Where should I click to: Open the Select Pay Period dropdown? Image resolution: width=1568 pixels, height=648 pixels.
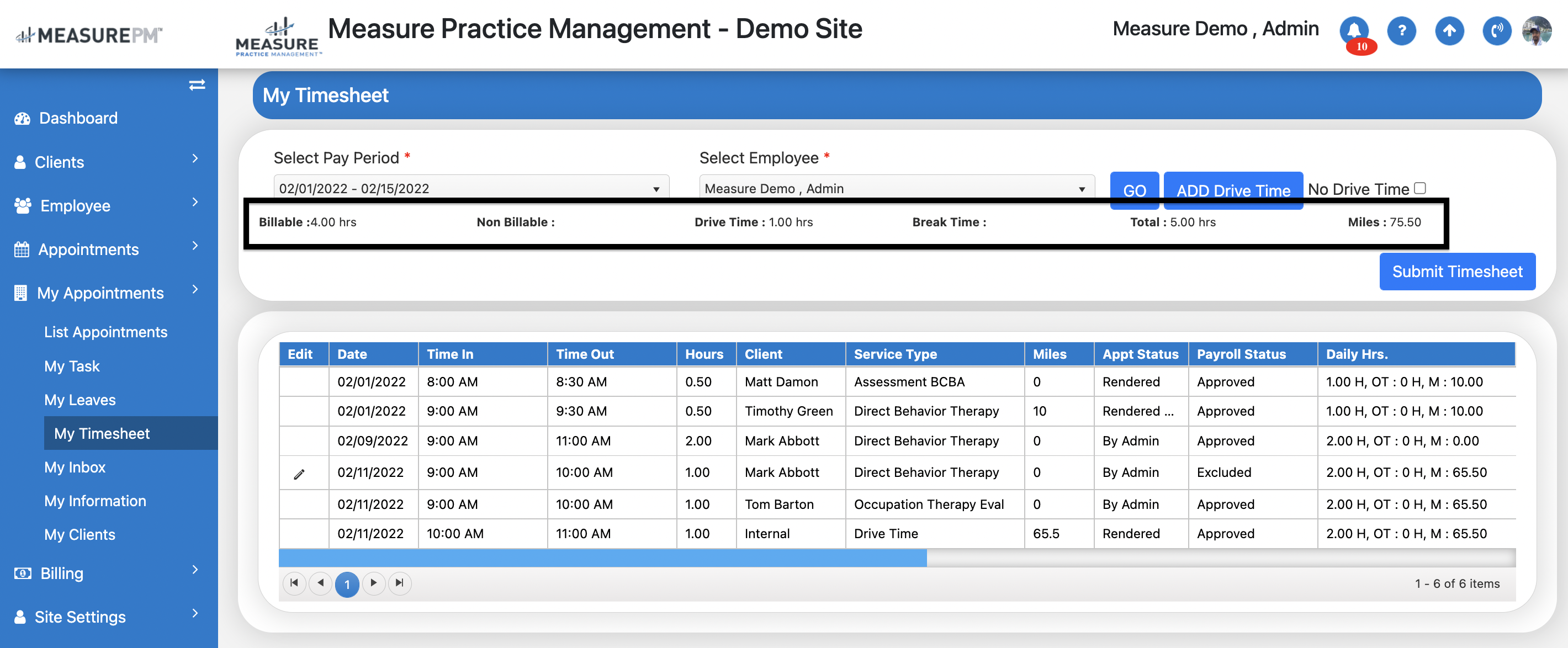coord(470,188)
